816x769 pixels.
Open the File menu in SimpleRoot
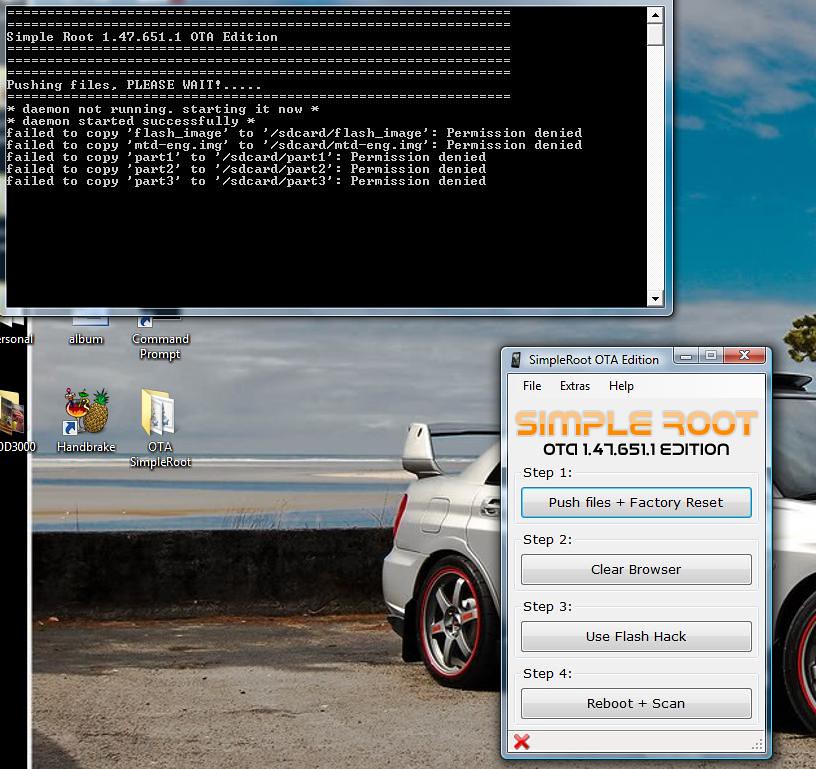pyautogui.click(x=532, y=386)
